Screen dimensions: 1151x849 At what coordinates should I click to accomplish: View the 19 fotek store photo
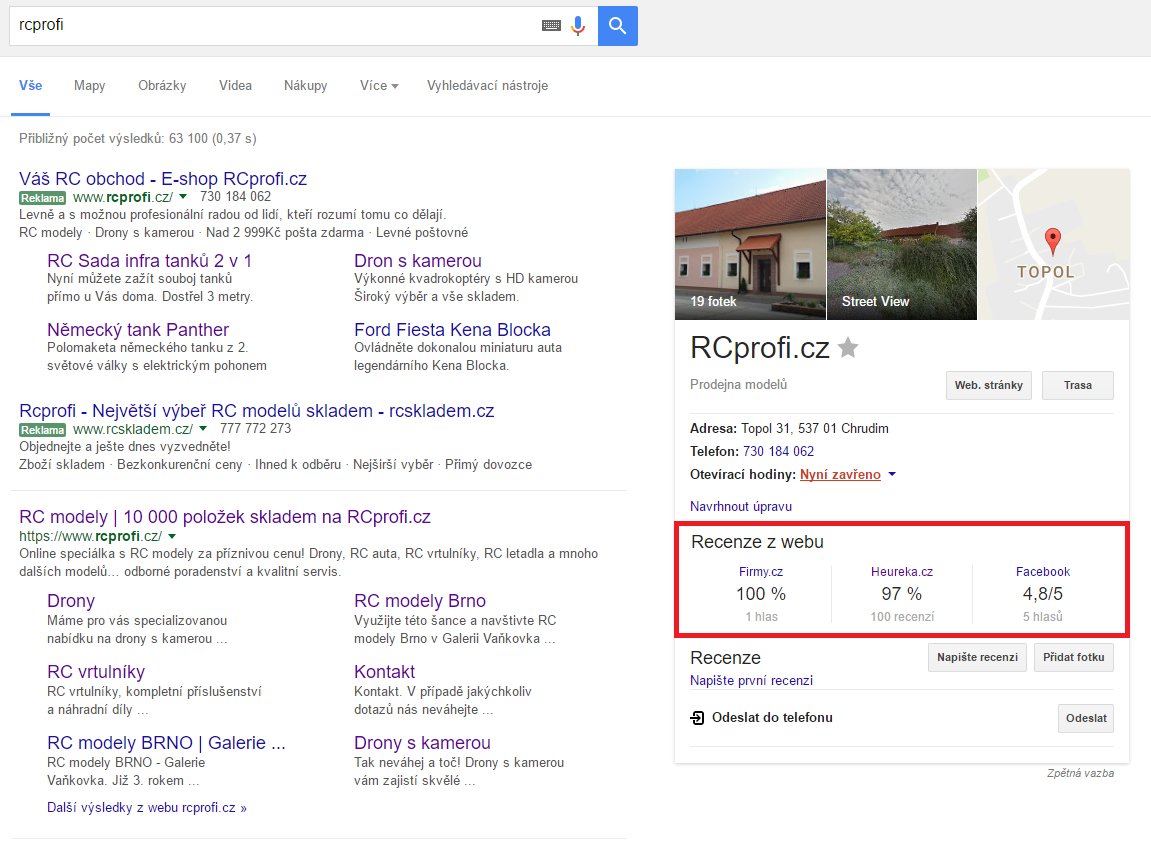tap(750, 244)
